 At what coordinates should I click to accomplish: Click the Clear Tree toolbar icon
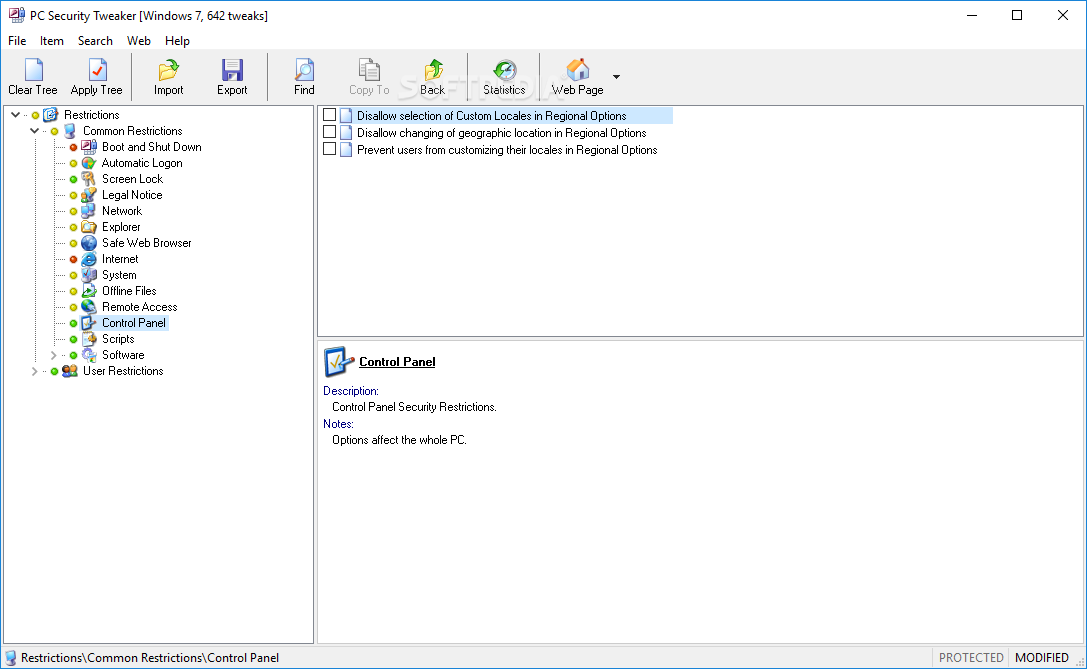pyautogui.click(x=33, y=70)
